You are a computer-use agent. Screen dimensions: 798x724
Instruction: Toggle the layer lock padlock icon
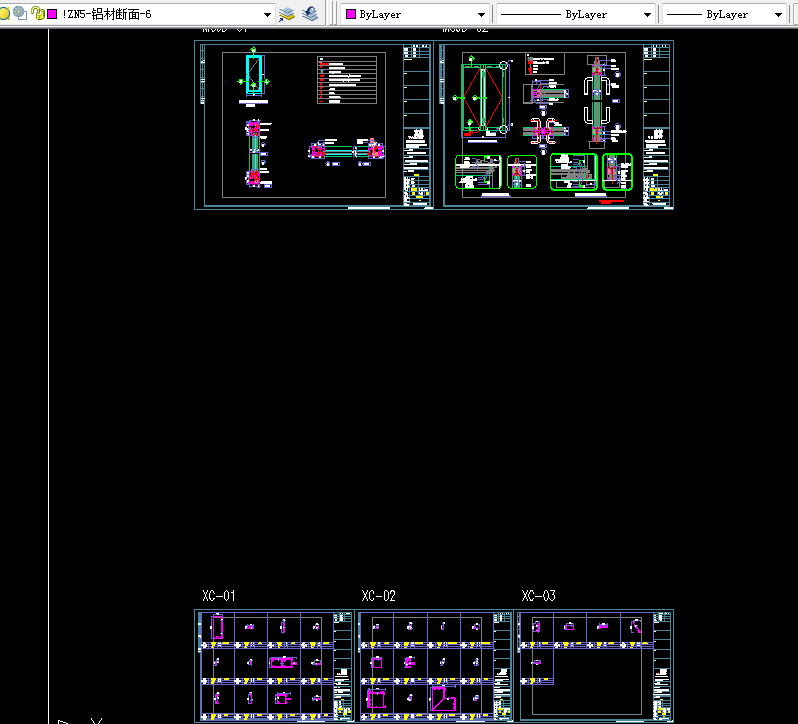click(37, 13)
